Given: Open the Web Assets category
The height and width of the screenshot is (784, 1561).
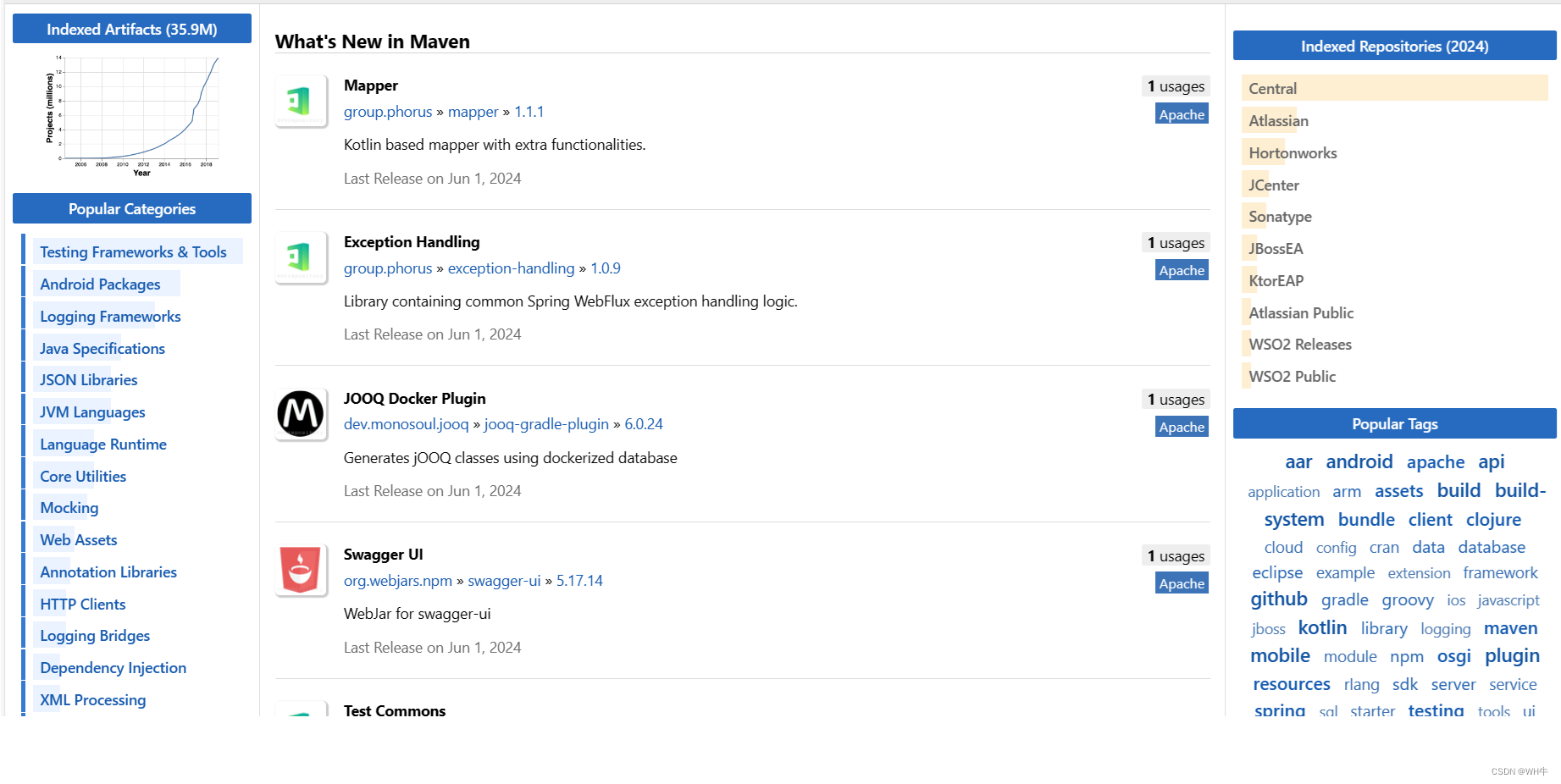Looking at the screenshot, I should [x=79, y=540].
